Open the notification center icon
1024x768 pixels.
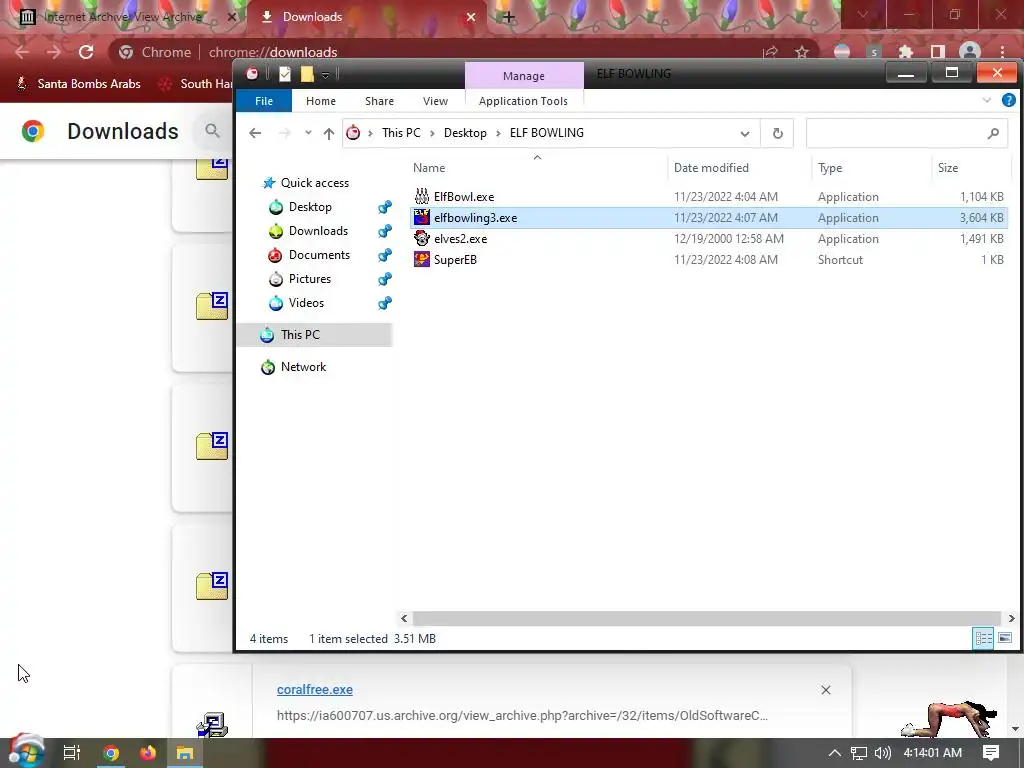coord(991,753)
